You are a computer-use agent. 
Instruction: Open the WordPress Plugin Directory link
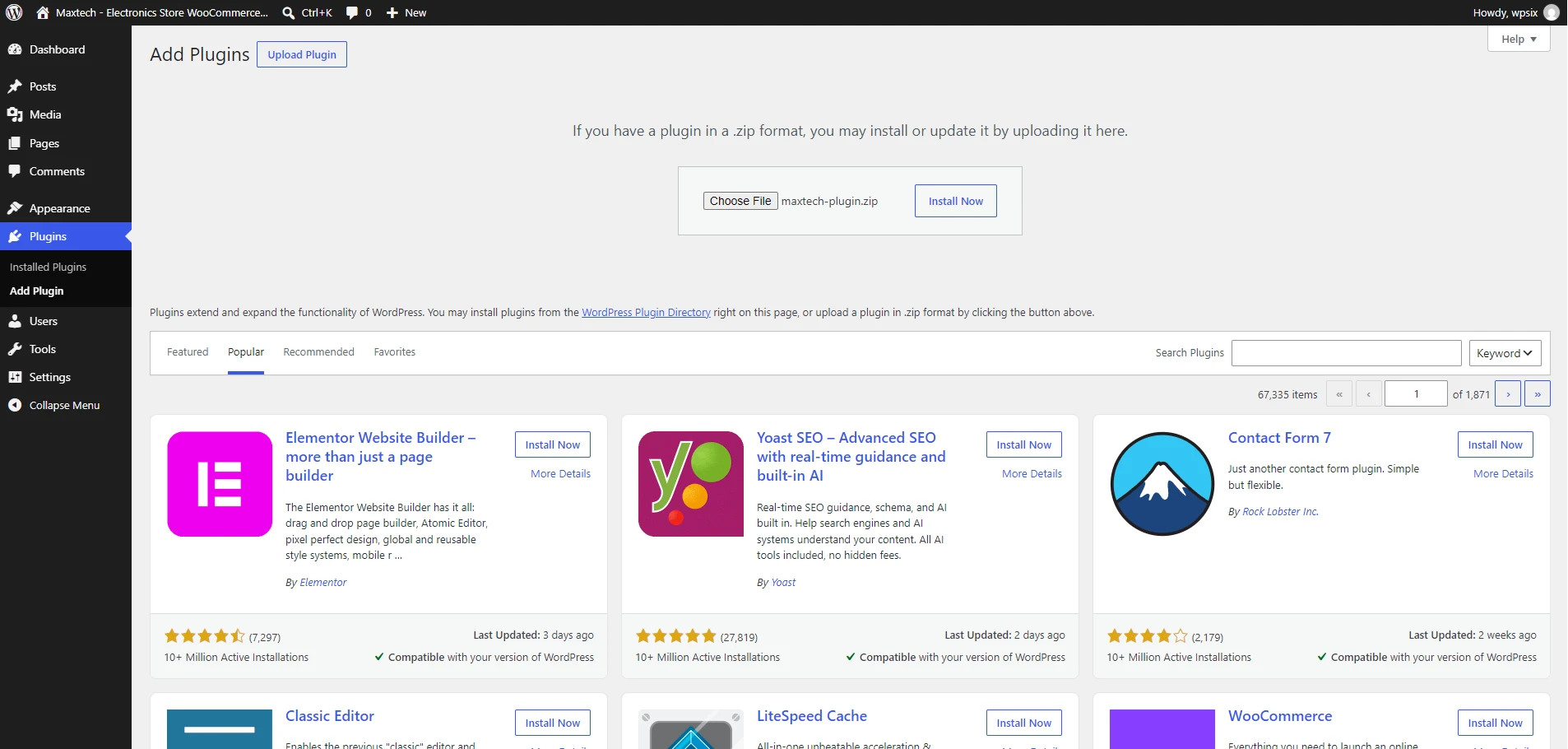coord(646,313)
